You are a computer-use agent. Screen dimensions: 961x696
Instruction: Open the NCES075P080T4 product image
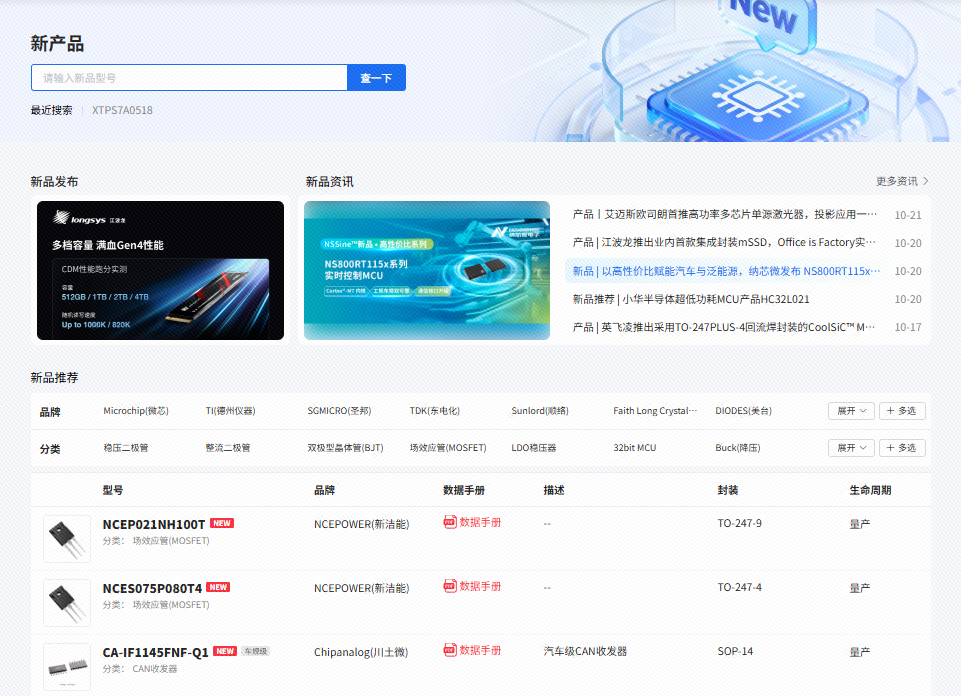click(x=67, y=602)
